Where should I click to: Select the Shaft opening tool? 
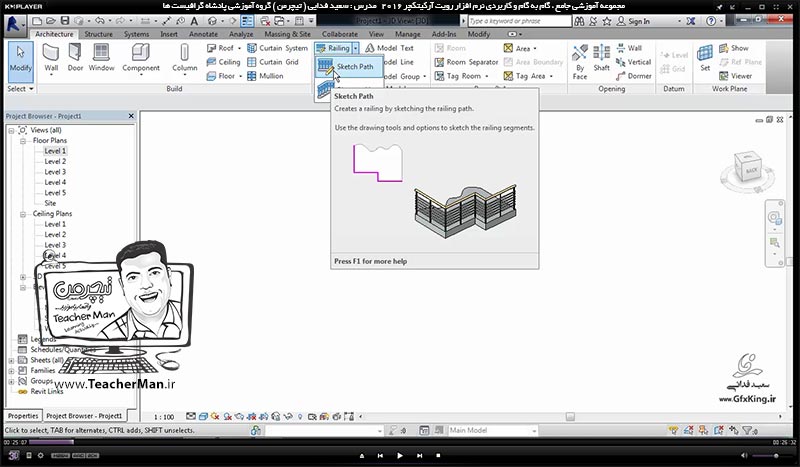[x=602, y=58]
